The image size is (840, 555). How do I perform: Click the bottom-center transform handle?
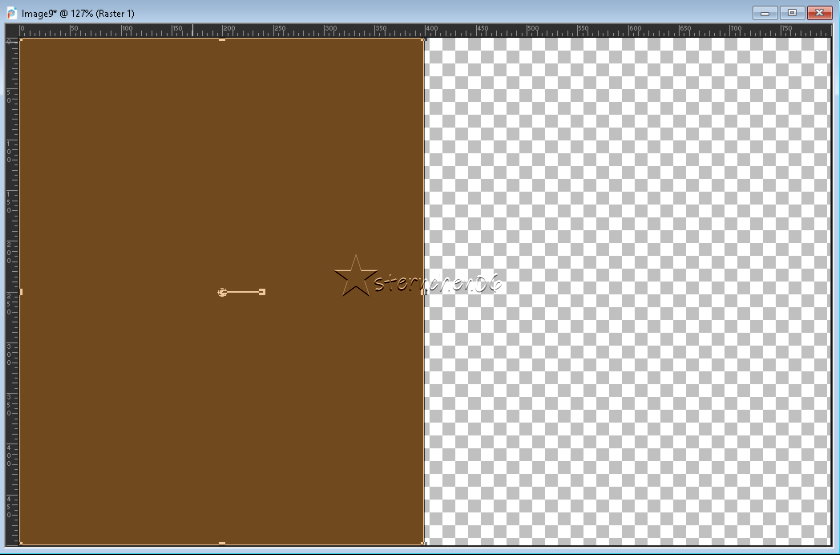point(222,543)
